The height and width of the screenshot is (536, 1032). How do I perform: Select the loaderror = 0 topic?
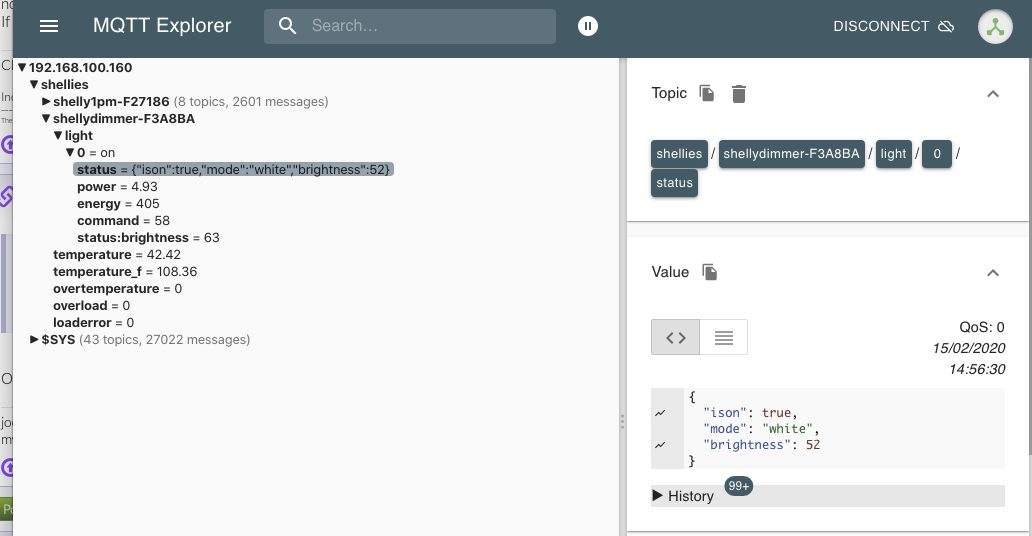[93, 323]
